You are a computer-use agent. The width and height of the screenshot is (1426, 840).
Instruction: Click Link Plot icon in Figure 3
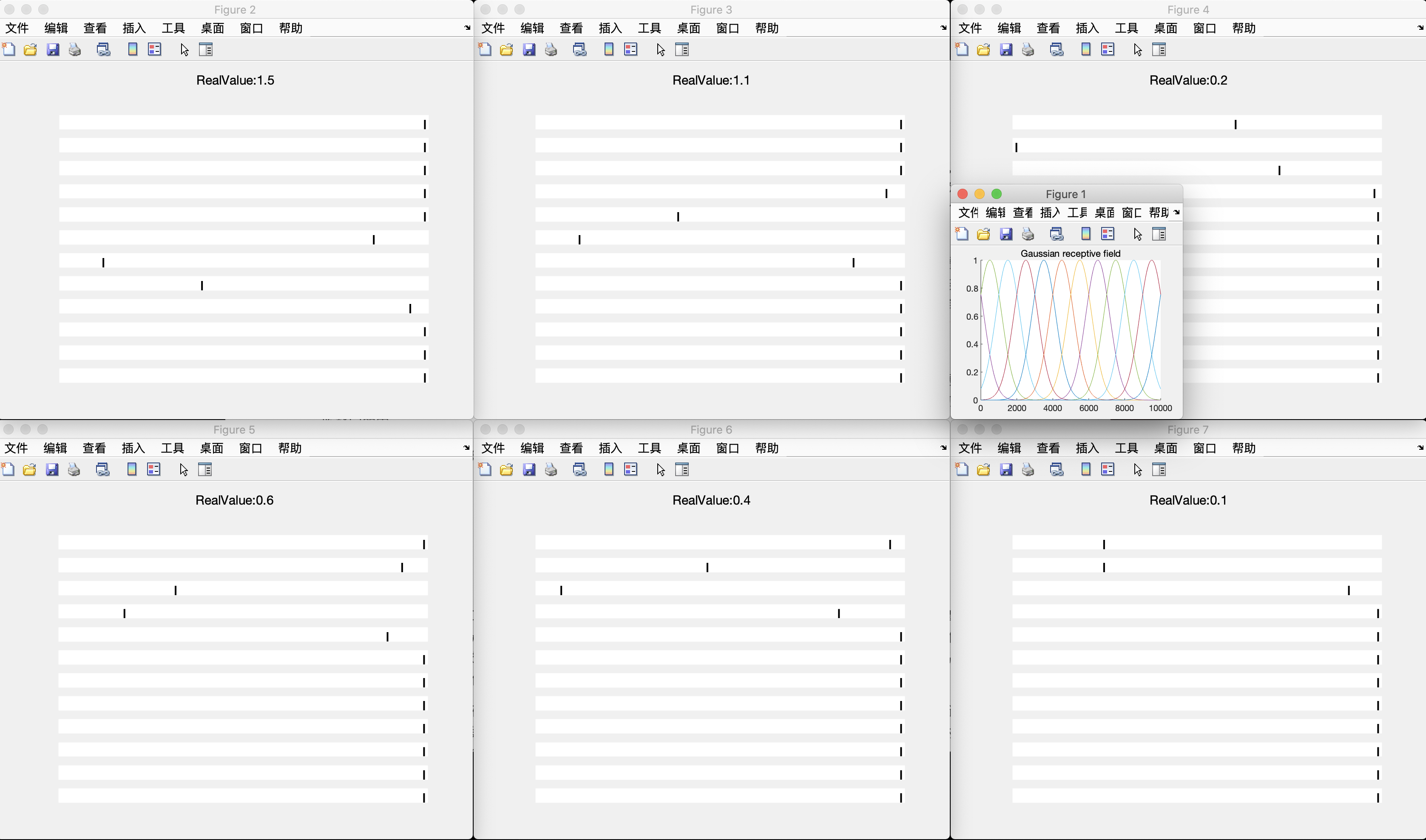tap(579, 50)
